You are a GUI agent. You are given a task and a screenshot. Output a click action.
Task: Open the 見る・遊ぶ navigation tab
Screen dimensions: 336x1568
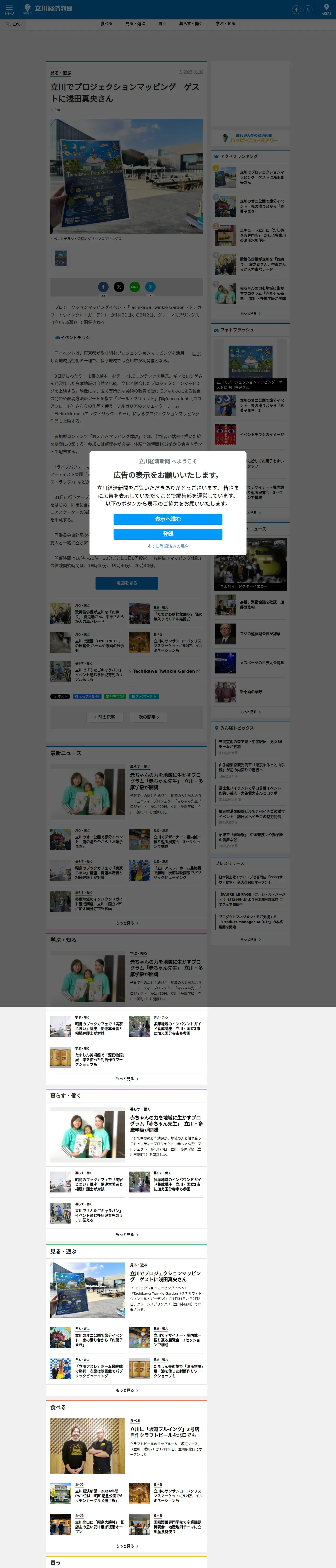pos(135,24)
